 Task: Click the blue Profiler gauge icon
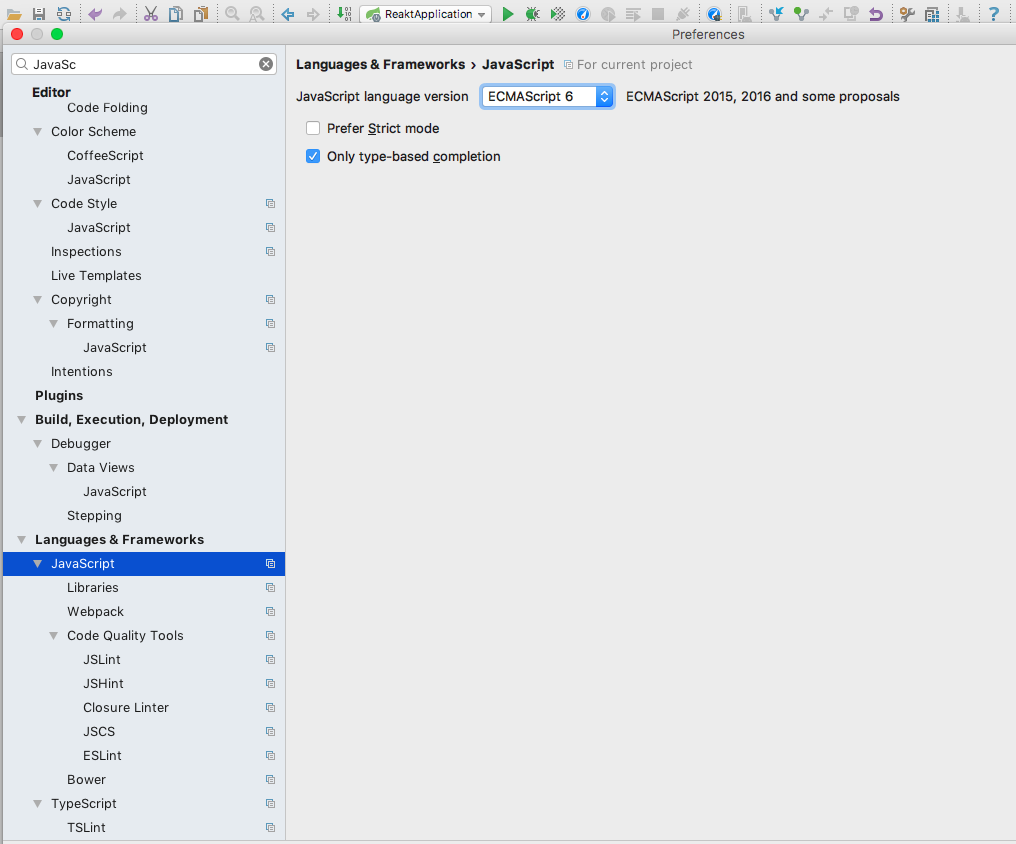[x=583, y=14]
